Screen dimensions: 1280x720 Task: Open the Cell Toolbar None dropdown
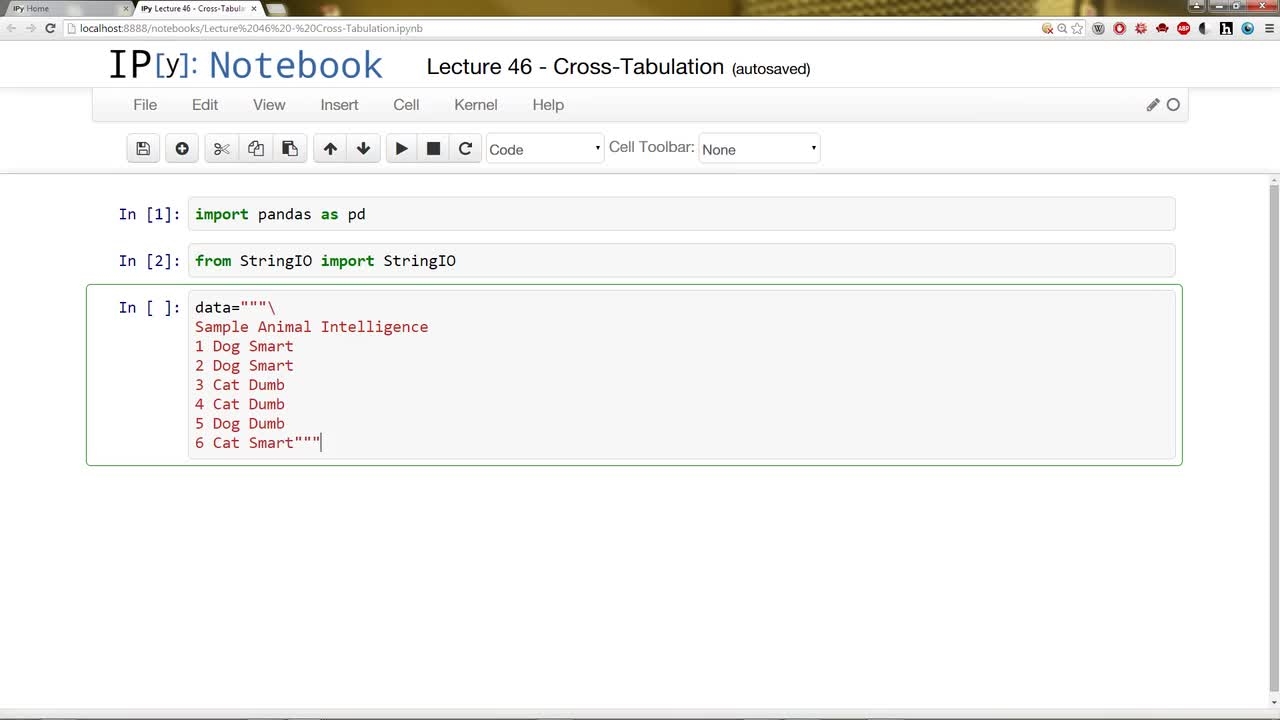pos(759,149)
